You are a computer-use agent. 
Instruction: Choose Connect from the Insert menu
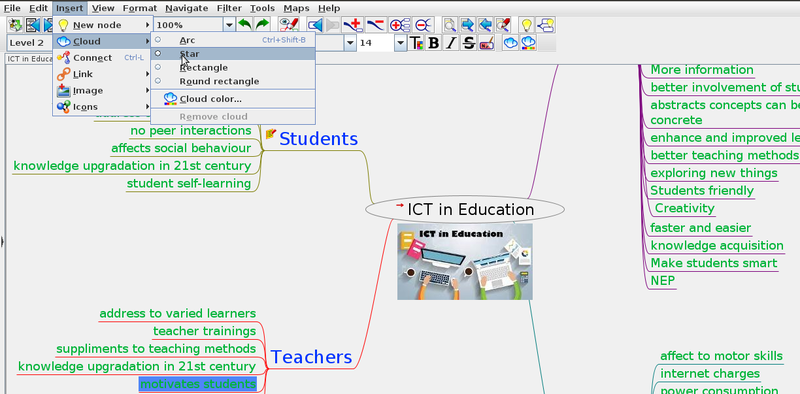click(x=103, y=58)
